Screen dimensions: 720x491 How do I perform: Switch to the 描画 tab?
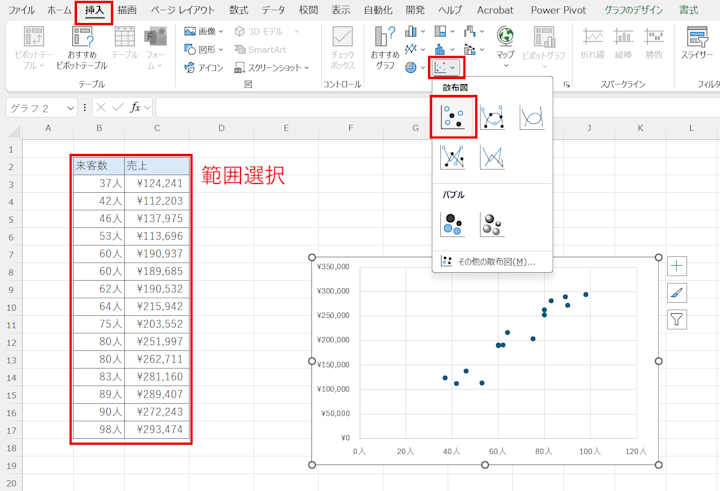coord(127,10)
